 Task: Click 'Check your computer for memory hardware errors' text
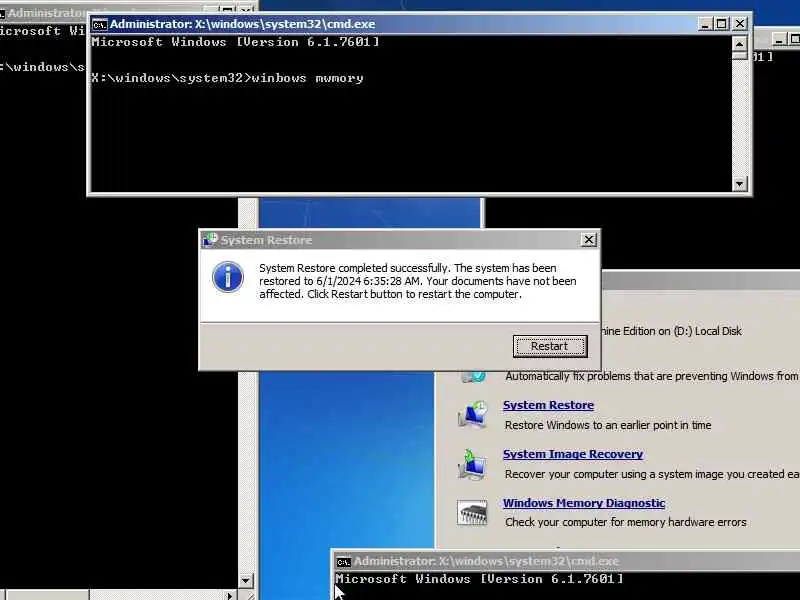(626, 522)
